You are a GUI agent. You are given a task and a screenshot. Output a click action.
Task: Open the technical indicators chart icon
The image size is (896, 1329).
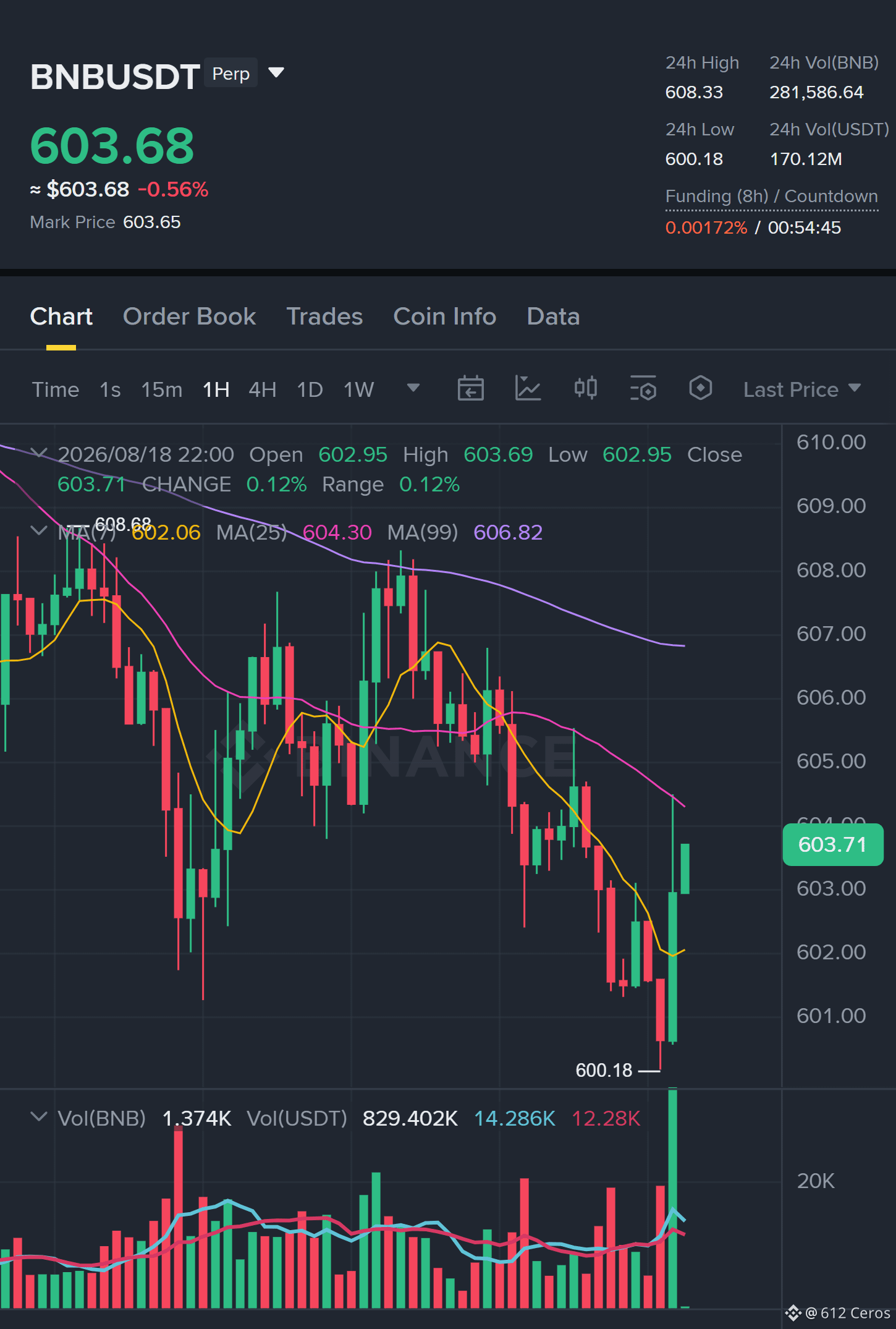tap(528, 389)
